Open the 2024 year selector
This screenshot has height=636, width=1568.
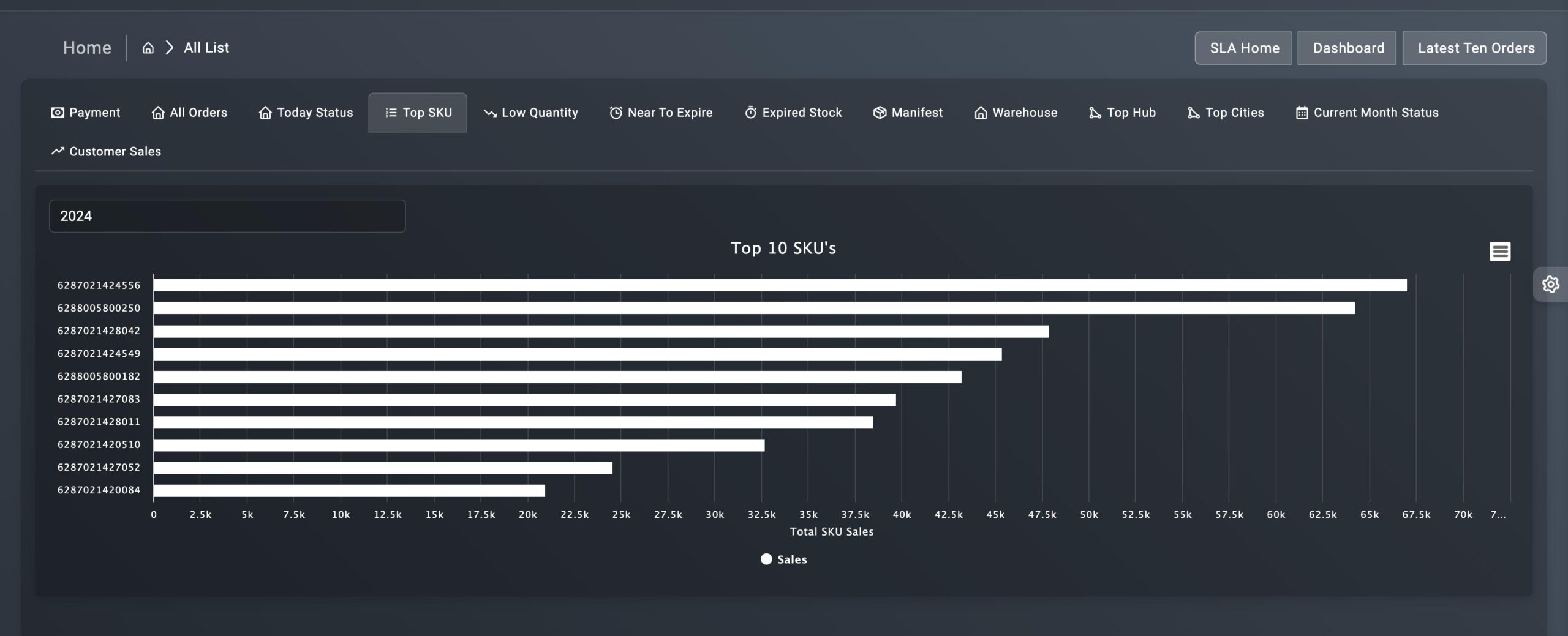[227, 215]
